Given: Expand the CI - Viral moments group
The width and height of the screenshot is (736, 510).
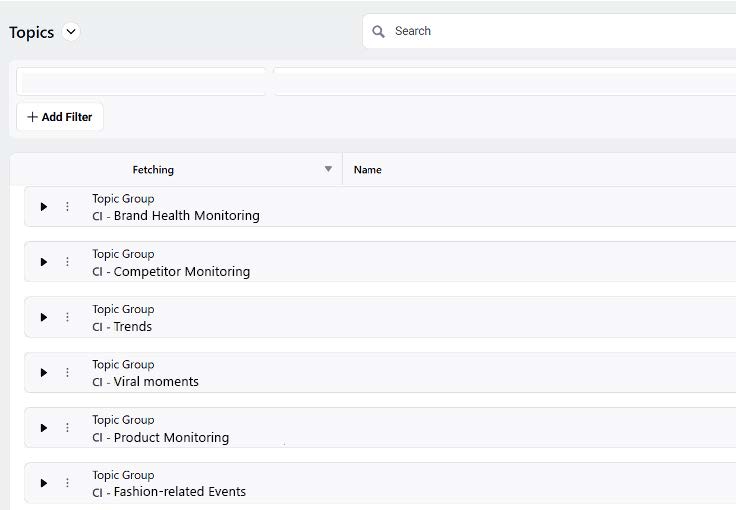Looking at the screenshot, I should 44,373.
